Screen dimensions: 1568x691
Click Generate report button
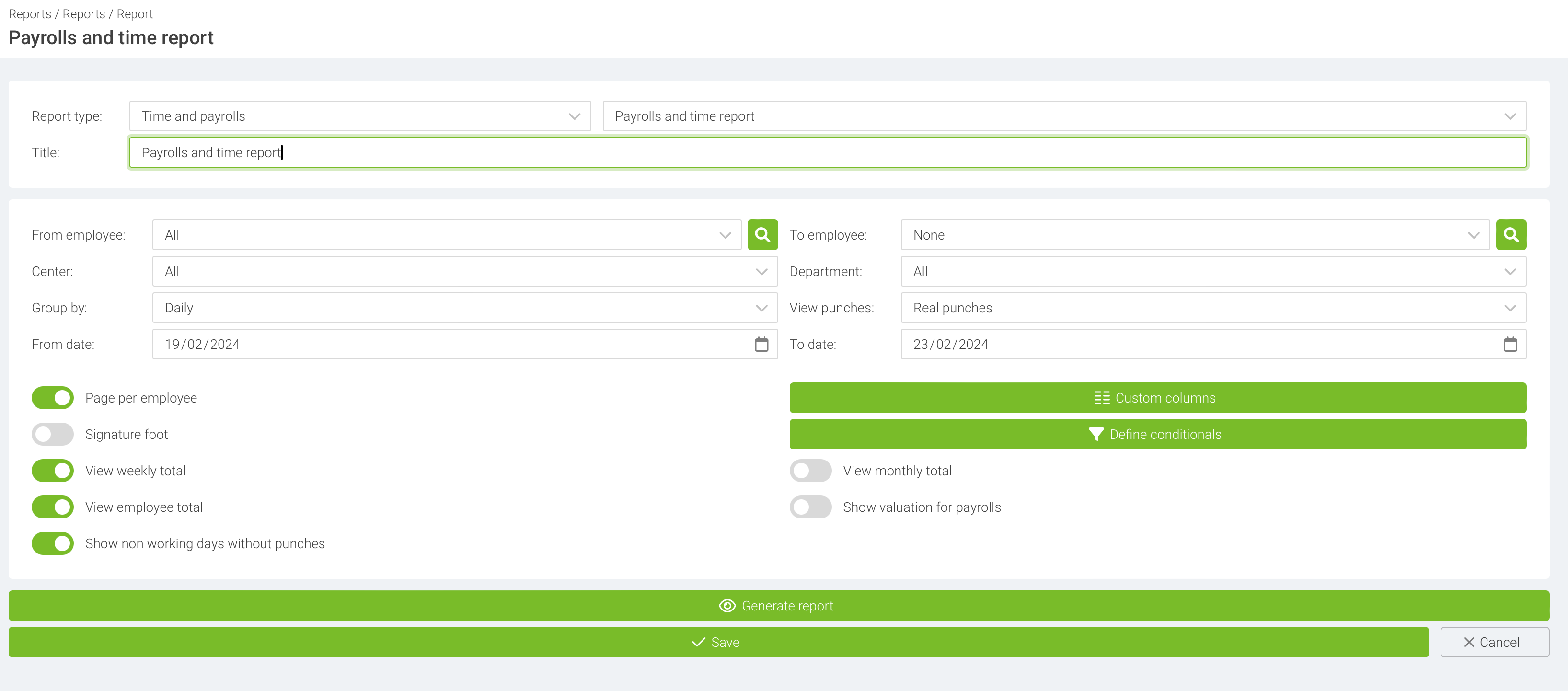tap(779, 606)
